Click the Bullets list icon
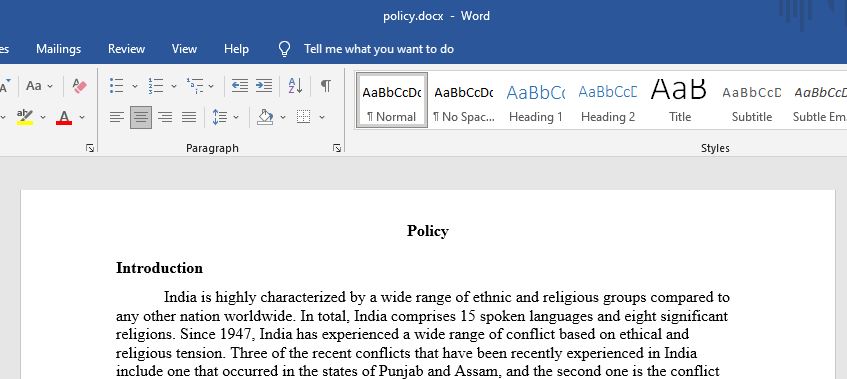 pos(117,85)
